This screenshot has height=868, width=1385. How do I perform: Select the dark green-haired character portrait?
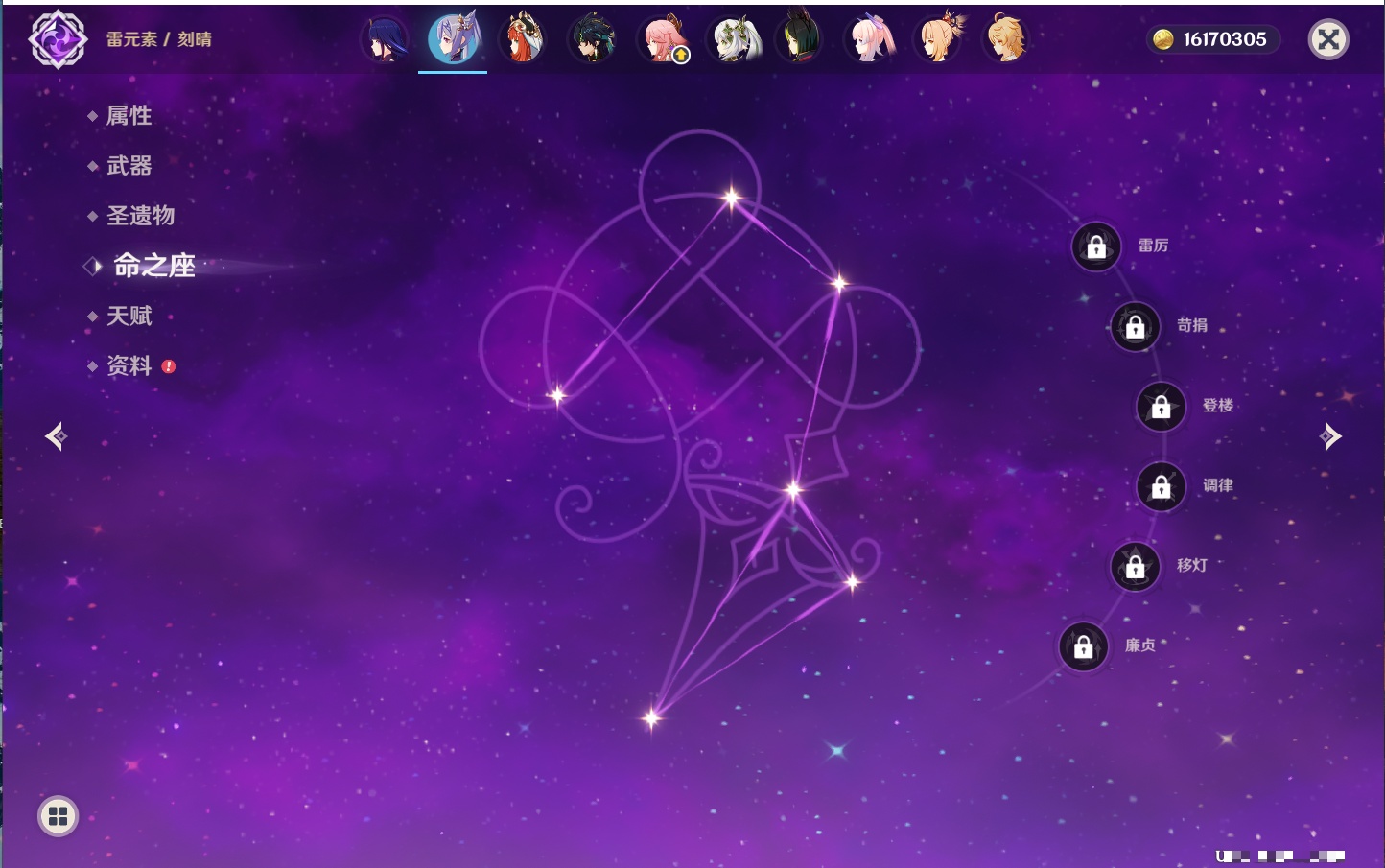point(592,39)
